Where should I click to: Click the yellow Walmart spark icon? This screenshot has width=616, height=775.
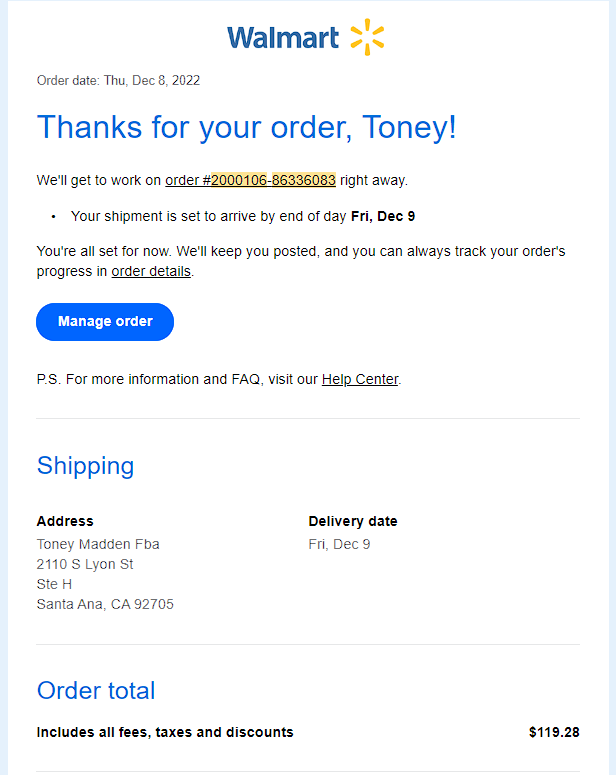[x=367, y=38]
